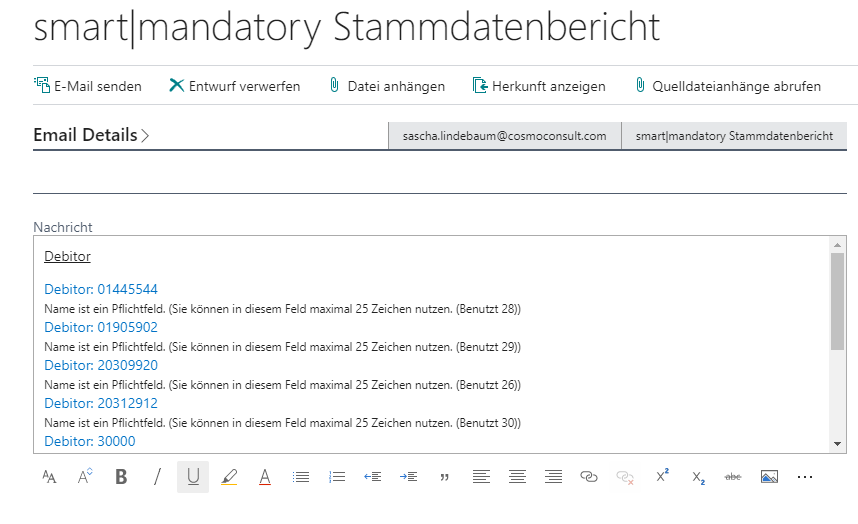Click the Pflichtfeld line ending Benutzt 30
The image size is (858, 524).
point(282,423)
